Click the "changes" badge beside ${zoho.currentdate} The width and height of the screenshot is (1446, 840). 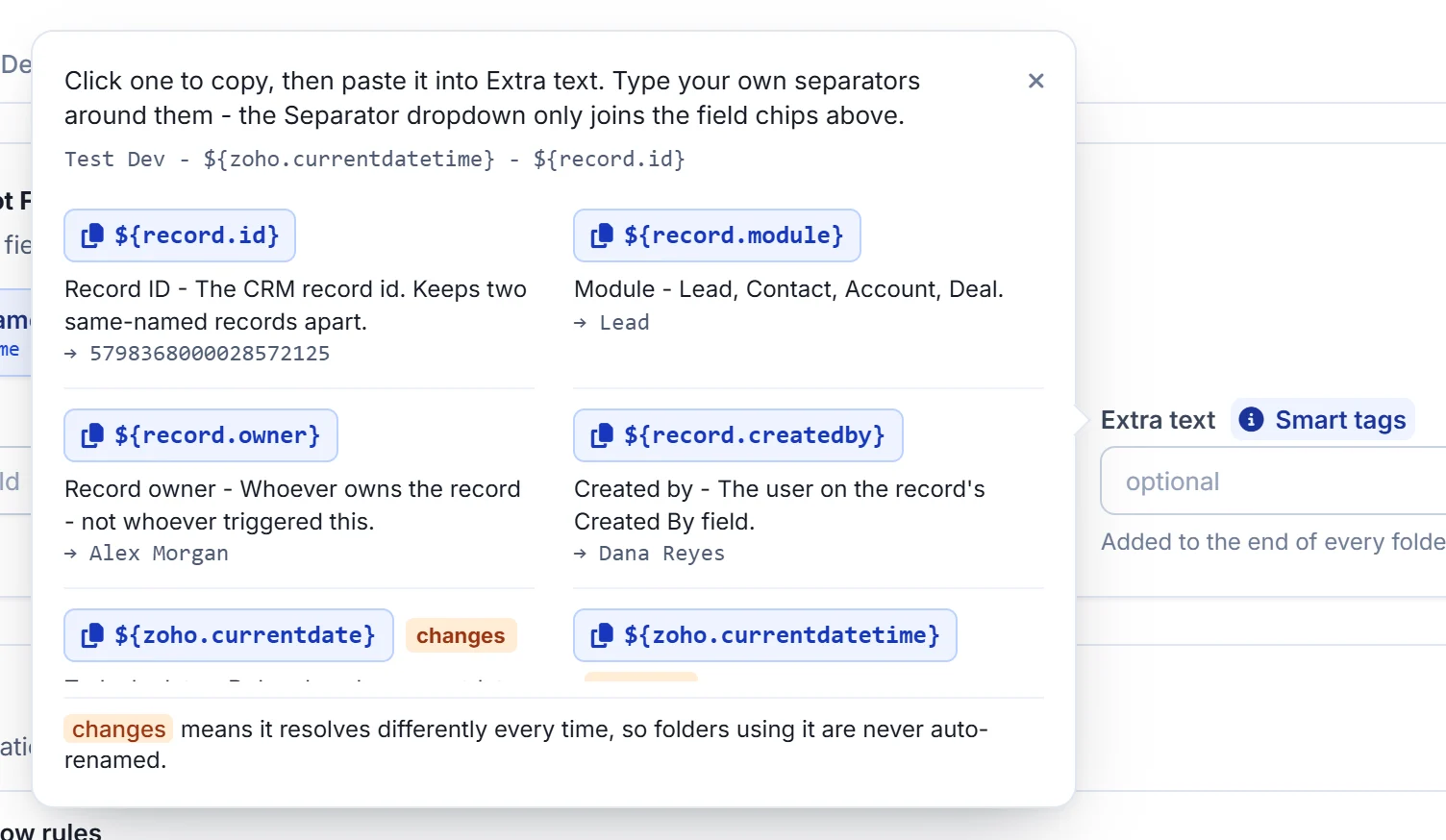pos(461,635)
